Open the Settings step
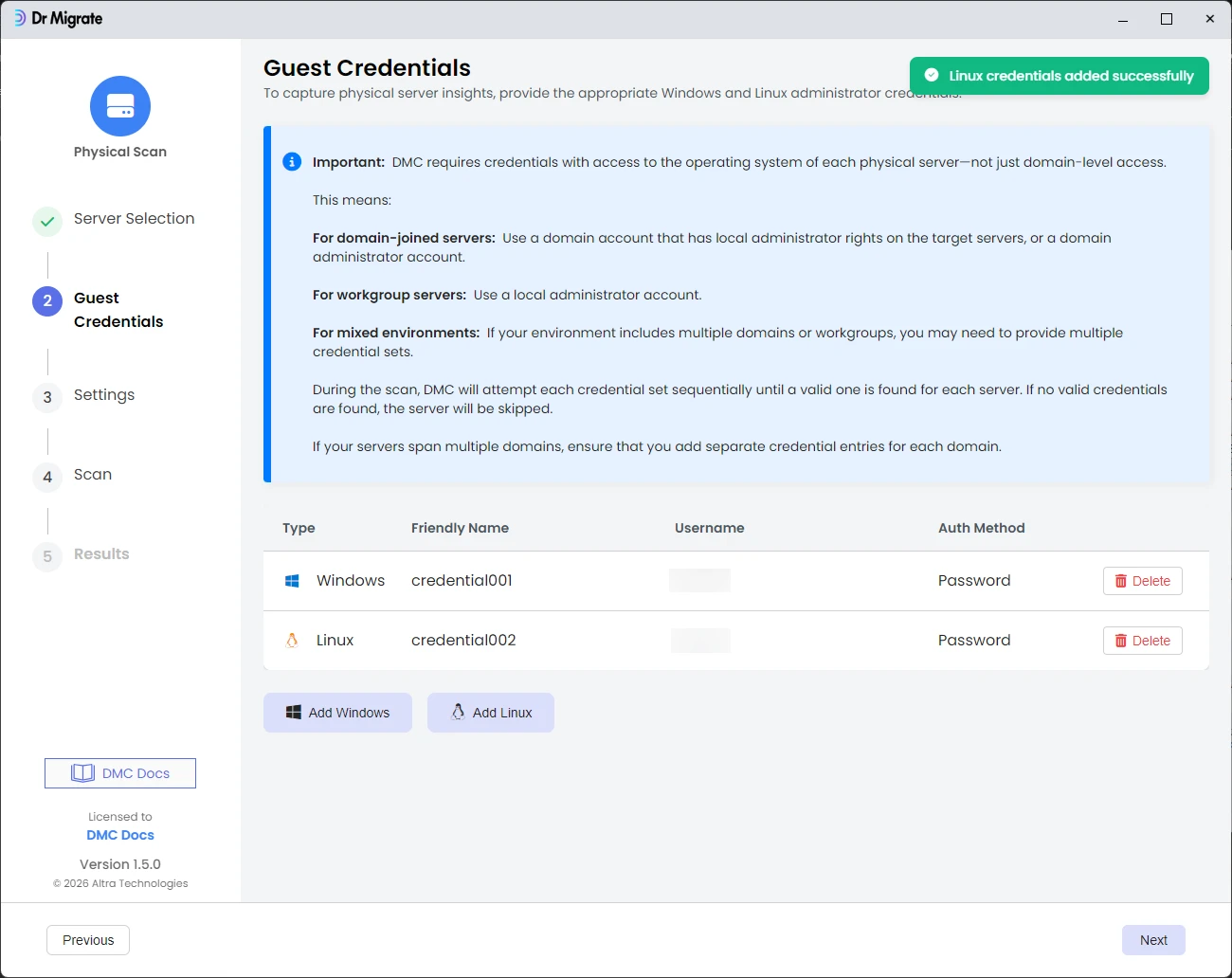Viewport: 1232px width, 978px height. coord(104,394)
